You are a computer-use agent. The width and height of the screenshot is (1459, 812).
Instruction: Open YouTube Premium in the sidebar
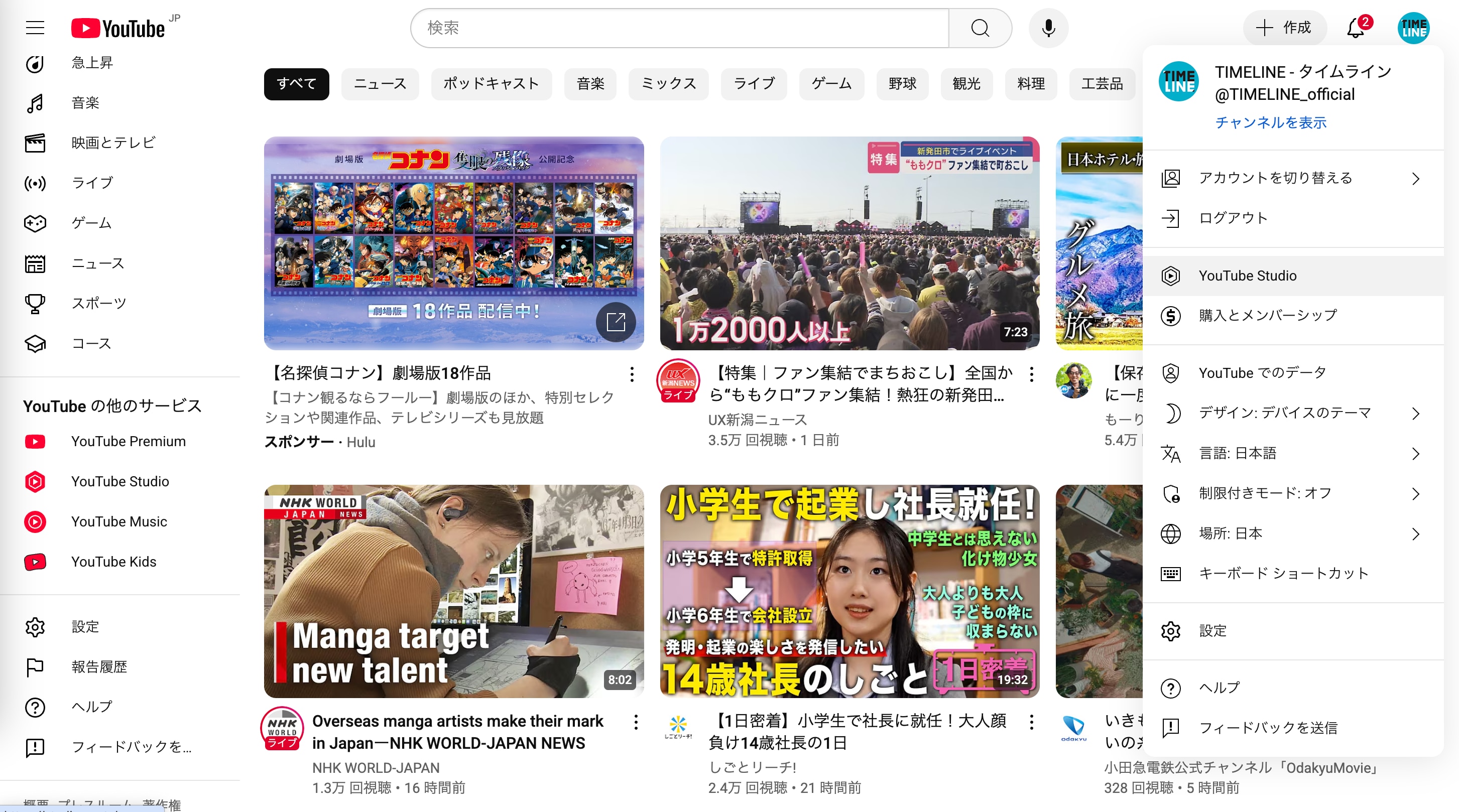(120, 442)
